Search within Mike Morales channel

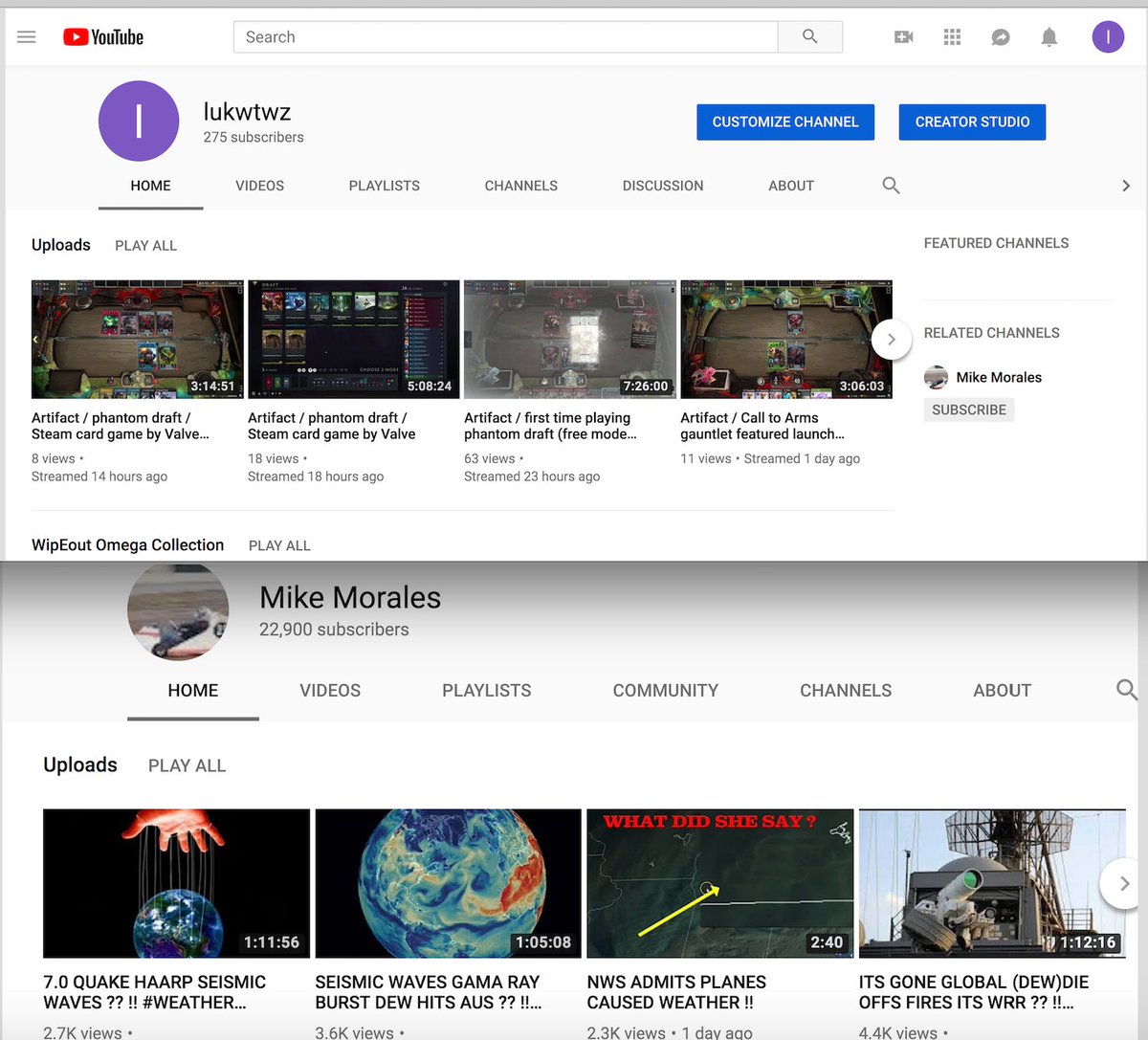point(1127,690)
